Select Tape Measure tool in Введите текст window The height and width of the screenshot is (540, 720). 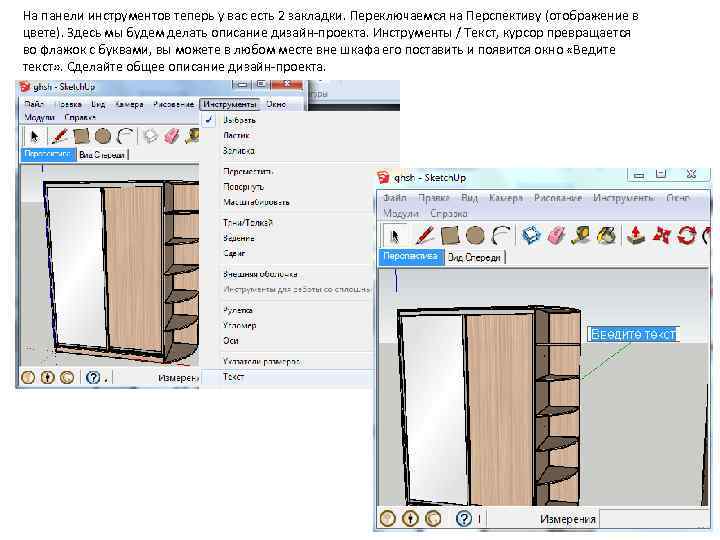click(580, 235)
